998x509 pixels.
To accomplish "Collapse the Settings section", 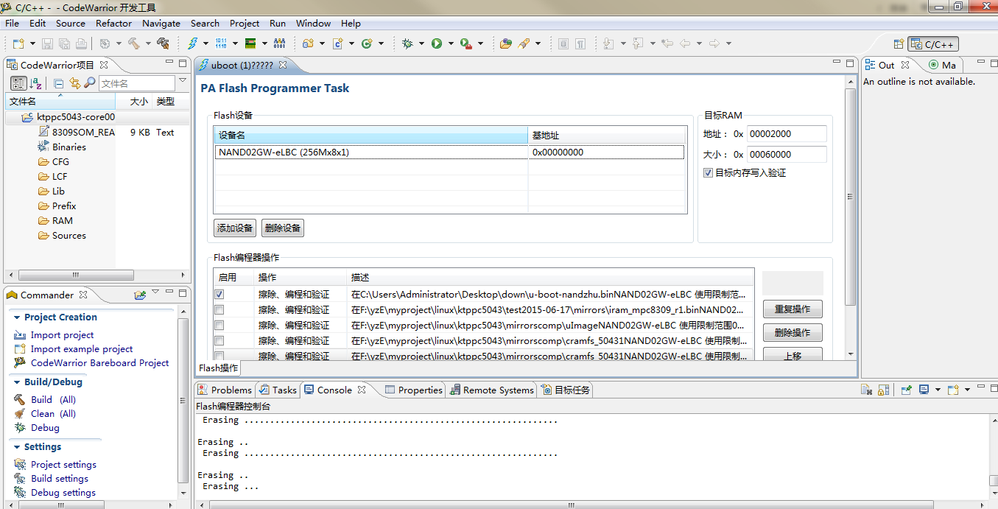I will pos(17,447).
